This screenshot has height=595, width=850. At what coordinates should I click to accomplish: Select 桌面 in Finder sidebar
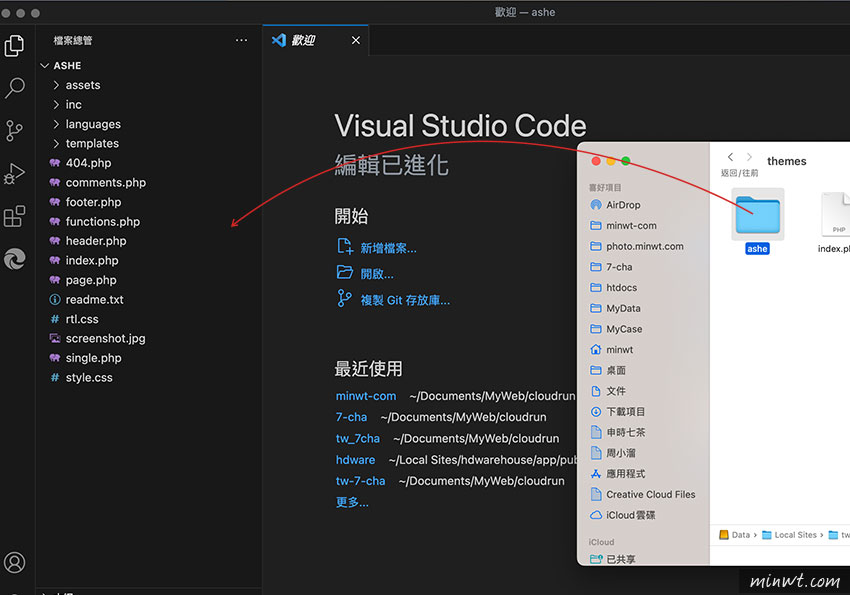coord(616,370)
